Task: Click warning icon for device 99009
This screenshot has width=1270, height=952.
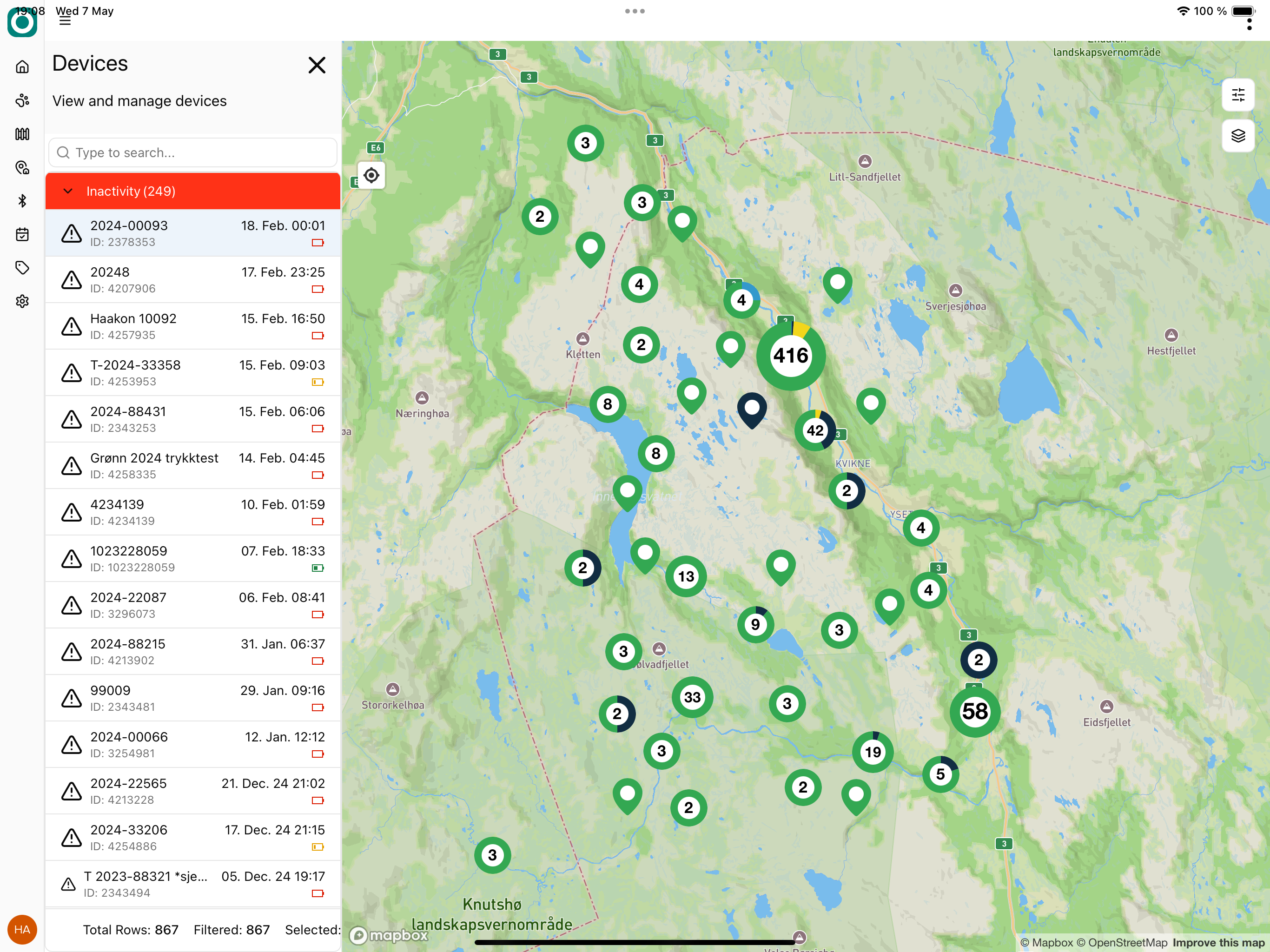Action: click(x=71, y=699)
